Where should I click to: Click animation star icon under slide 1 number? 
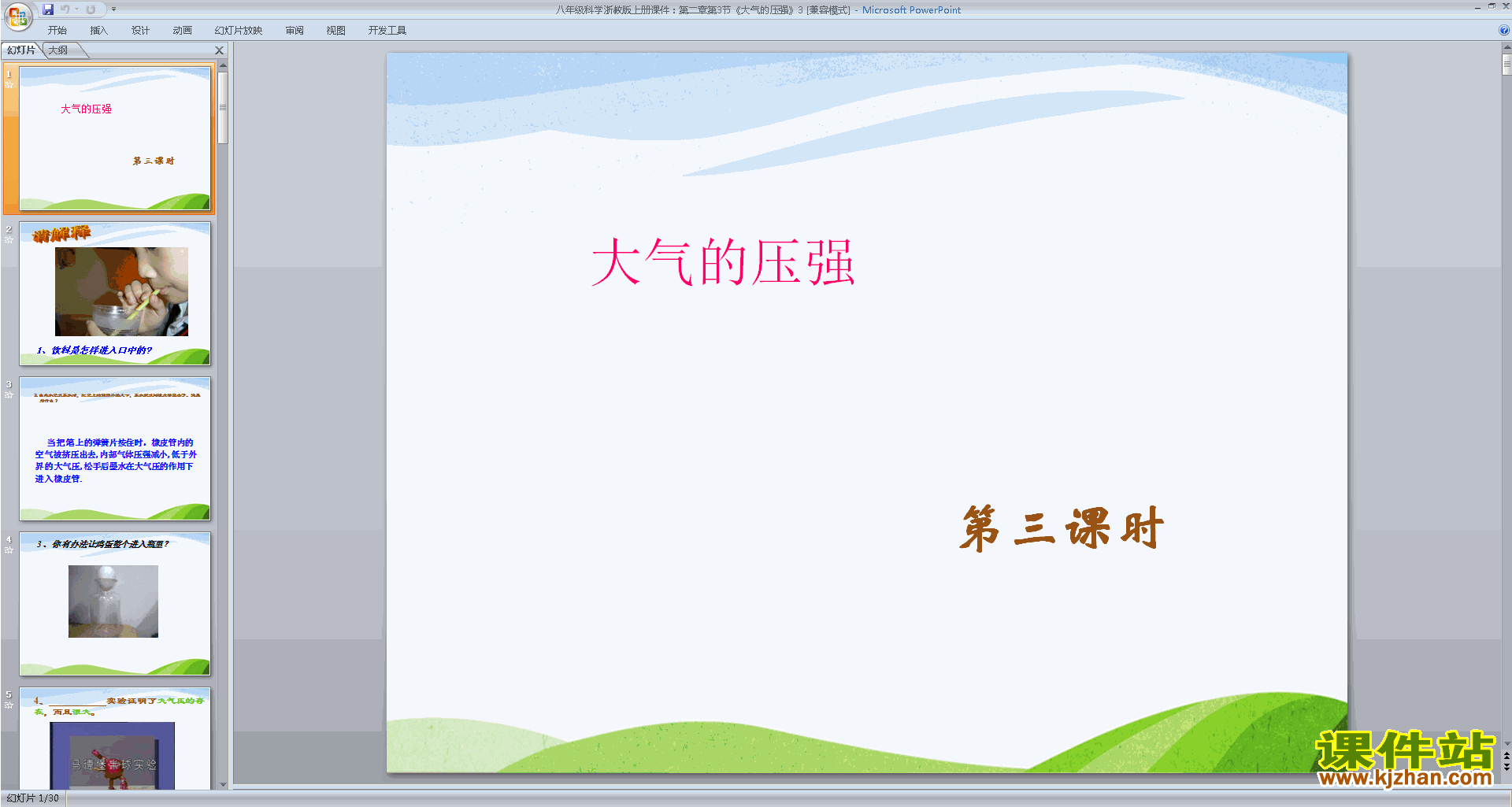[9, 84]
